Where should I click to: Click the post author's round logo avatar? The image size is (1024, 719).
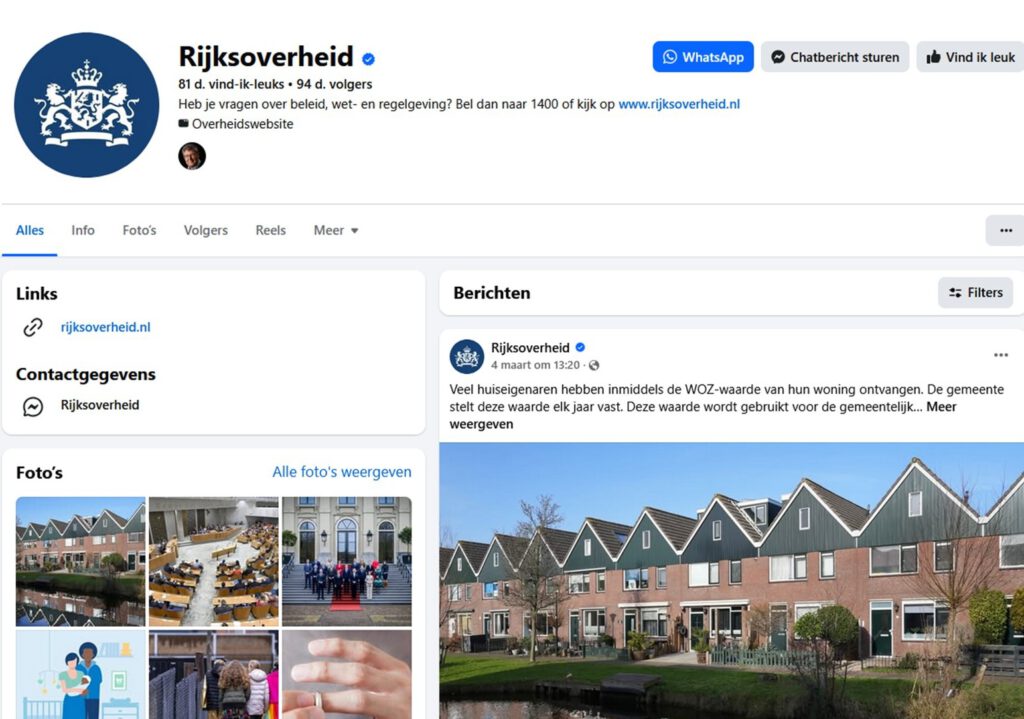pyautogui.click(x=466, y=357)
